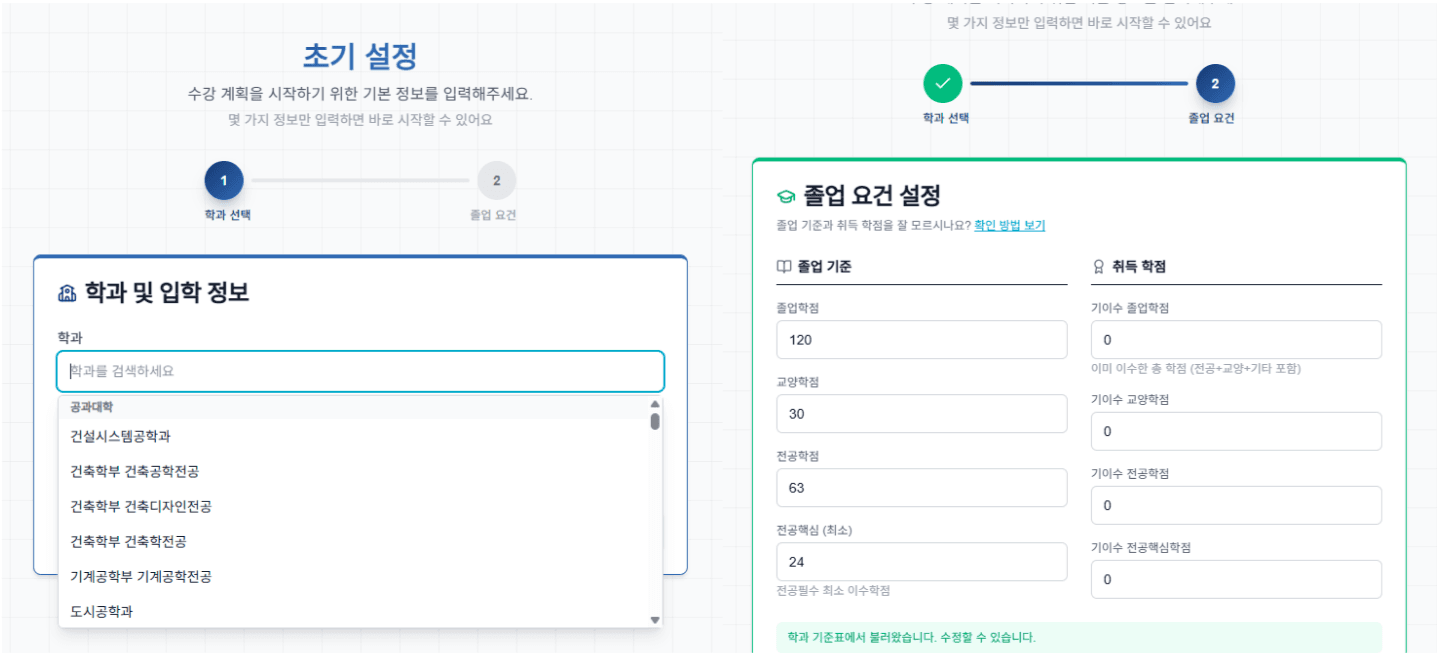Select 도시공학과 from the department list
The height and width of the screenshot is (658, 1437).
101,611
